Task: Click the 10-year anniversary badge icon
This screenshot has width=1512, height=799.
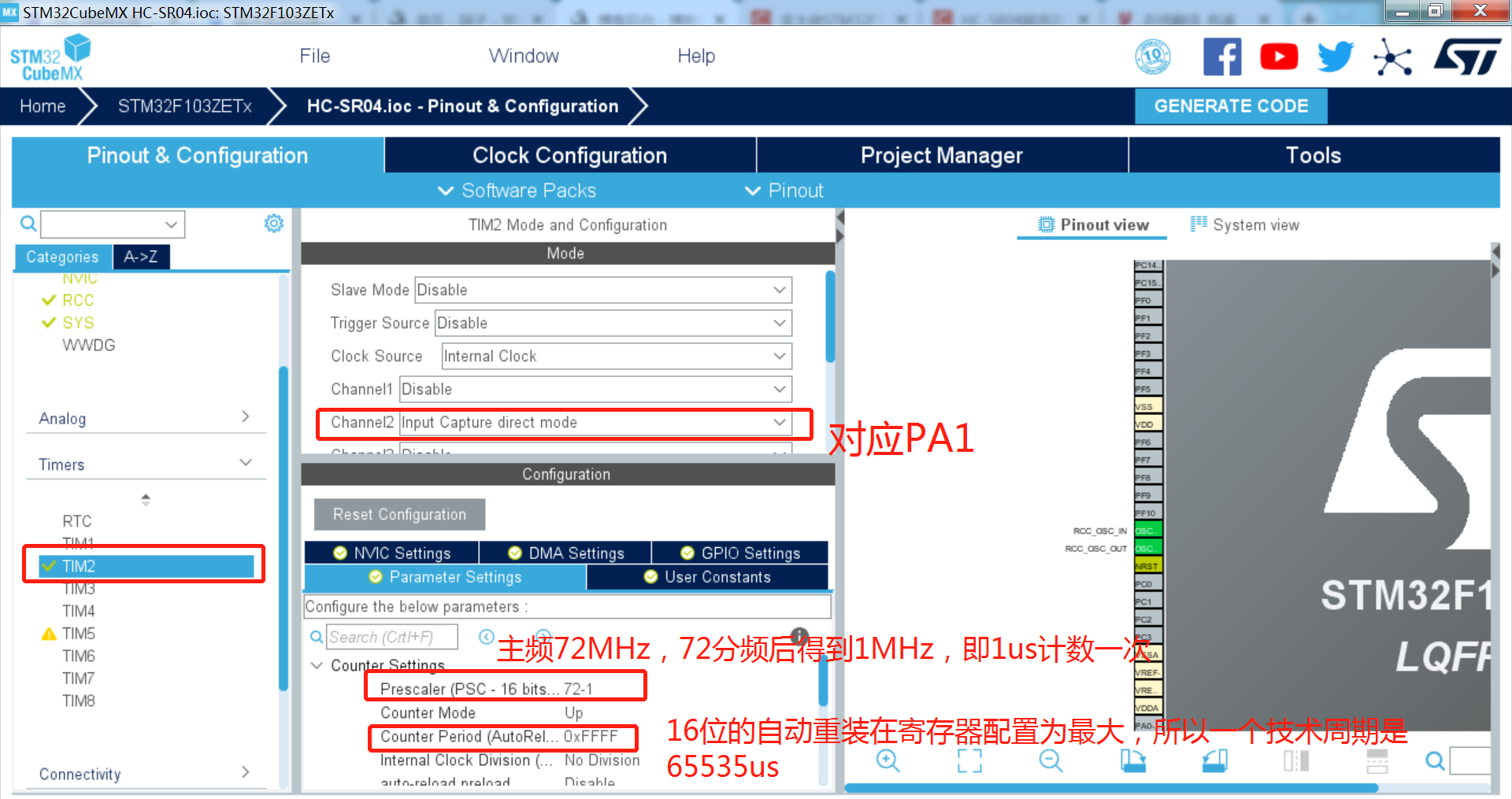Action: coord(1153,57)
